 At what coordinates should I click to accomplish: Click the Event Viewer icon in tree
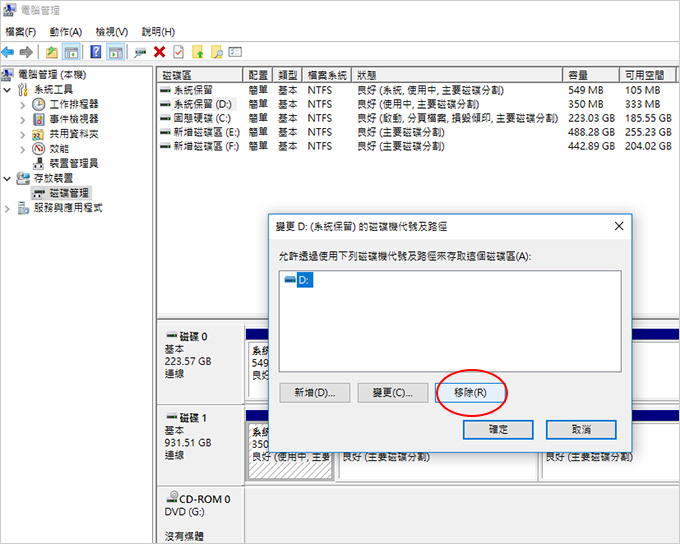click(39, 119)
